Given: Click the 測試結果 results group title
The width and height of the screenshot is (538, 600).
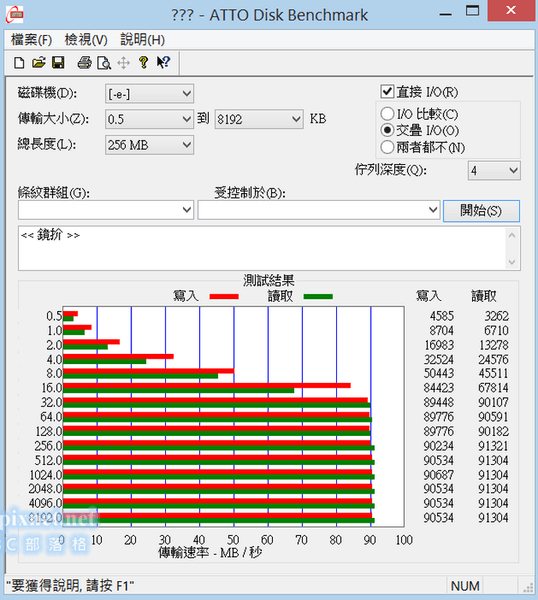Looking at the screenshot, I should (269, 280).
